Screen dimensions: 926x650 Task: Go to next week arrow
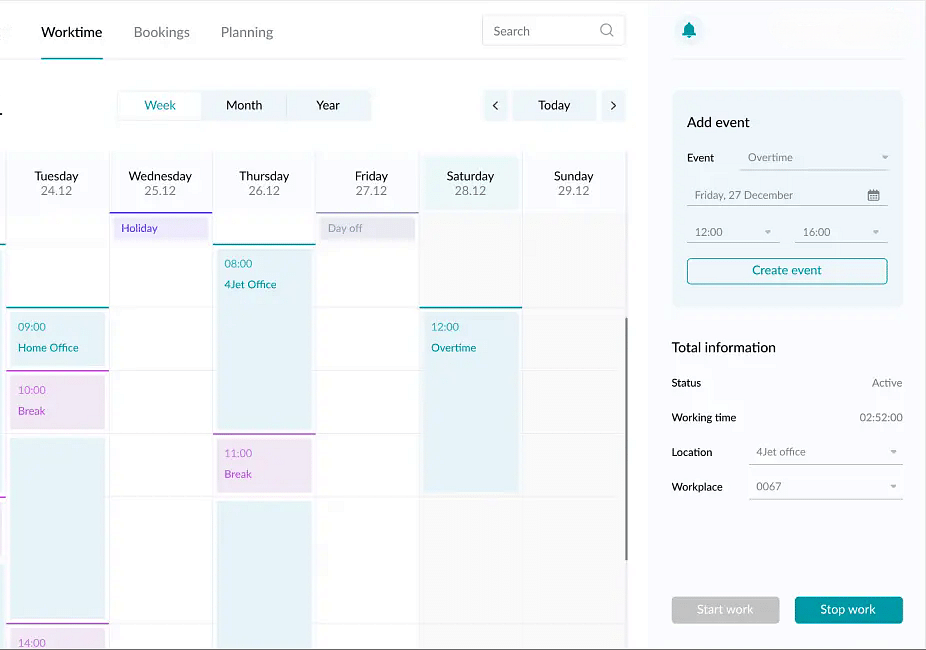613,106
